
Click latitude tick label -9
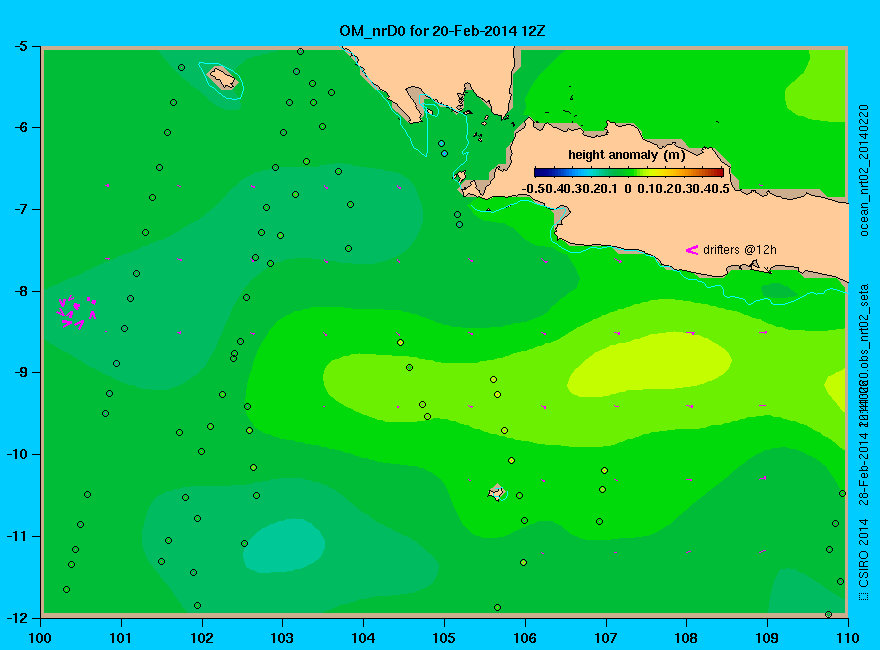[x=20, y=373]
